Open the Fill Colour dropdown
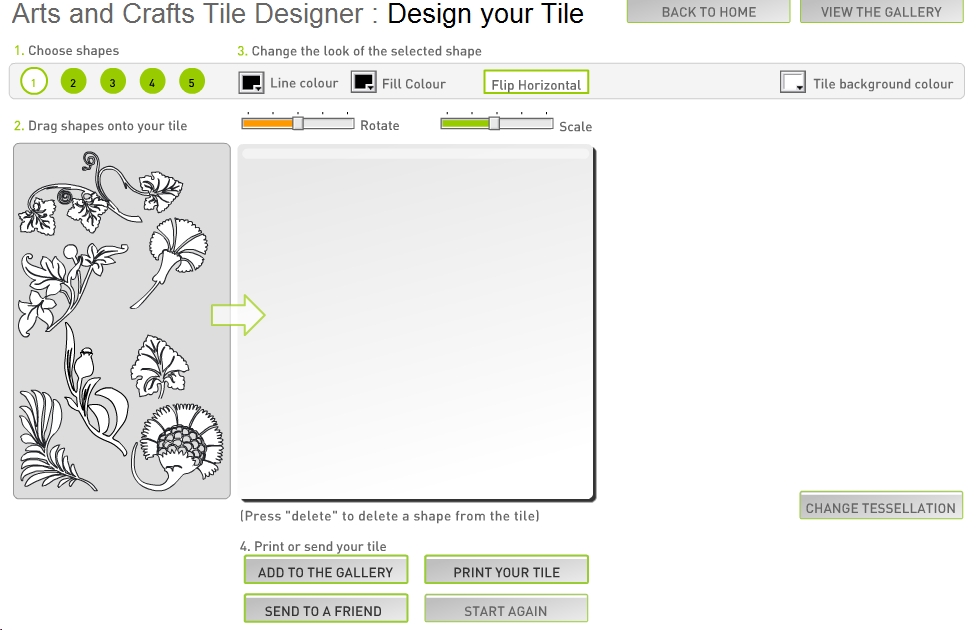This screenshot has width=980, height=630. tap(364, 83)
